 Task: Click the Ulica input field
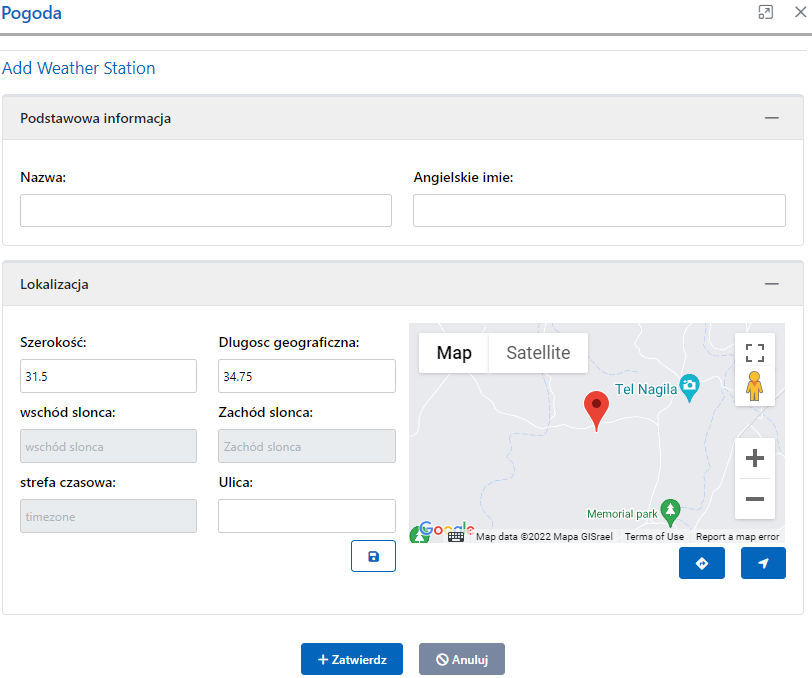pos(306,516)
